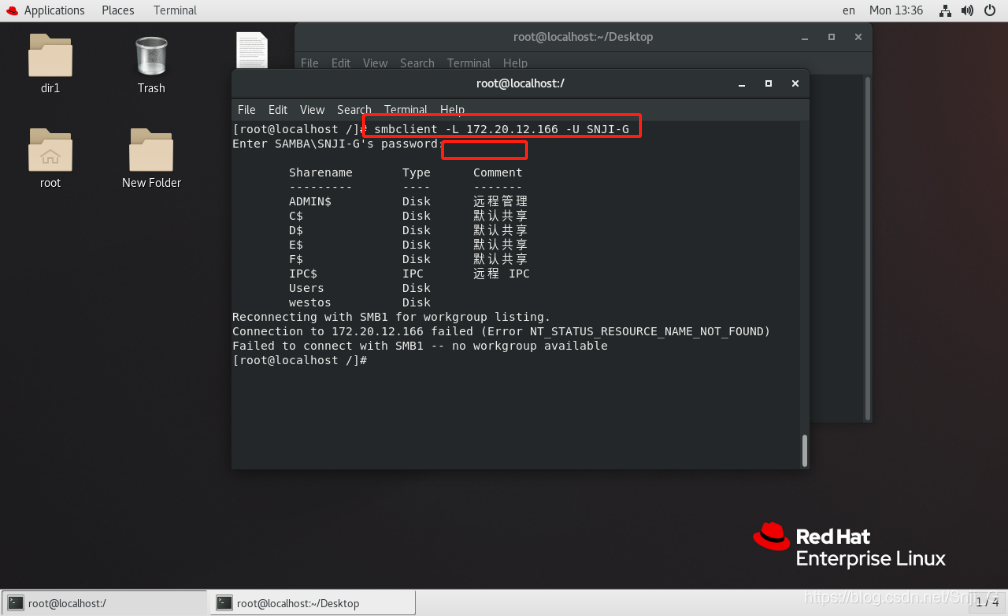Open Edit menu in front terminal
Viewport: 1008px width, 616px height.
[278, 109]
